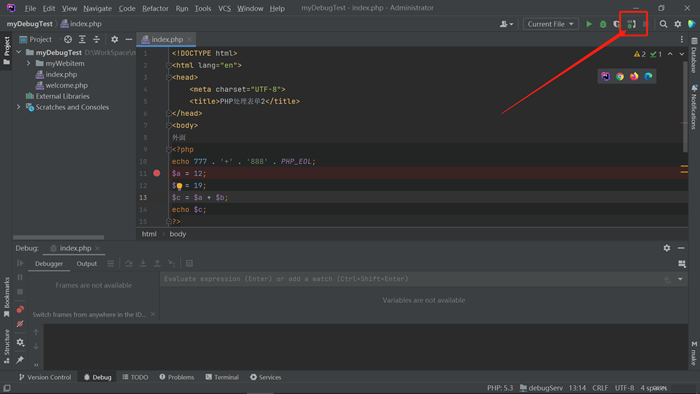Select welcome.php in the project tree

pos(67,85)
